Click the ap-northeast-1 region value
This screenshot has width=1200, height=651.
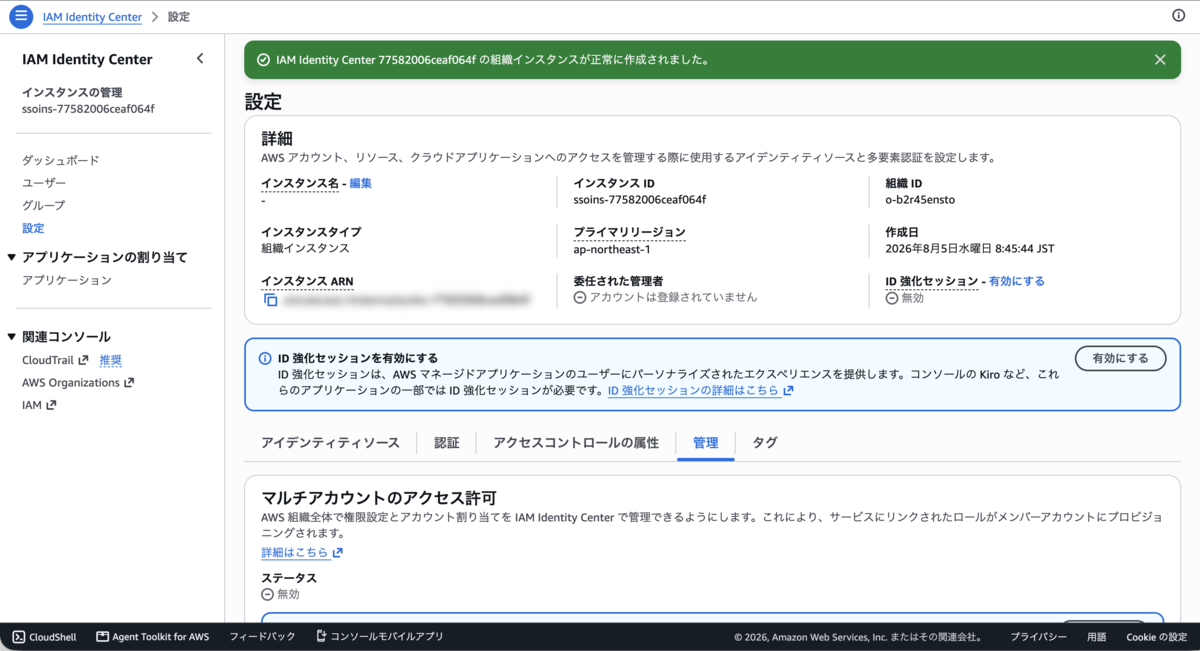click(x=612, y=248)
